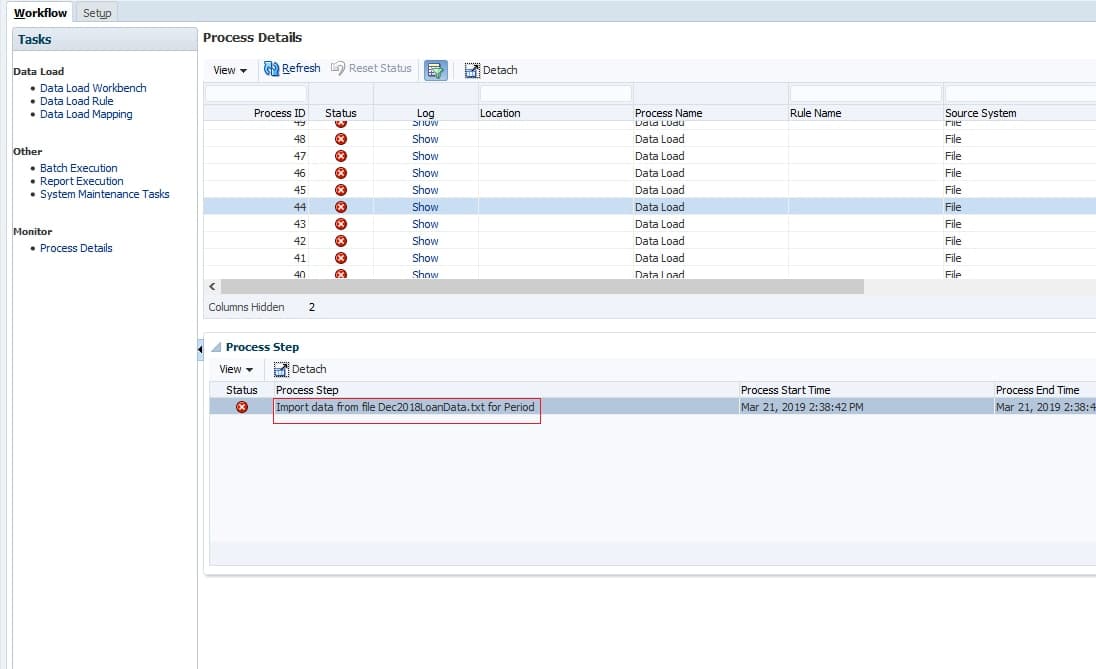Collapse the Process Step section header triangle
The width and height of the screenshot is (1096, 669).
pyautogui.click(x=216, y=347)
